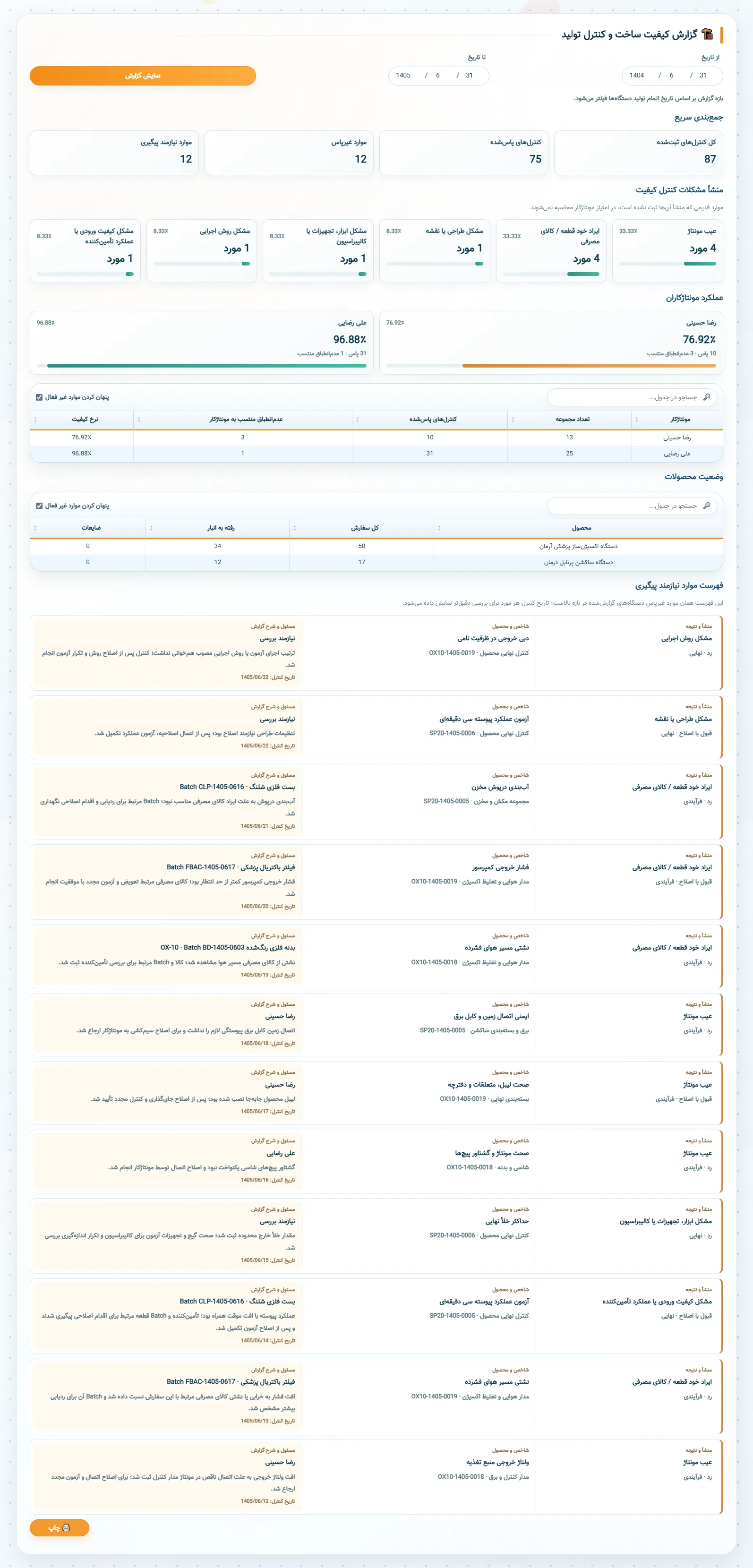The image size is (753, 1568).
Task: Click دبی خروجی در ظرفیت نامی indicator
Action: (x=493, y=639)
